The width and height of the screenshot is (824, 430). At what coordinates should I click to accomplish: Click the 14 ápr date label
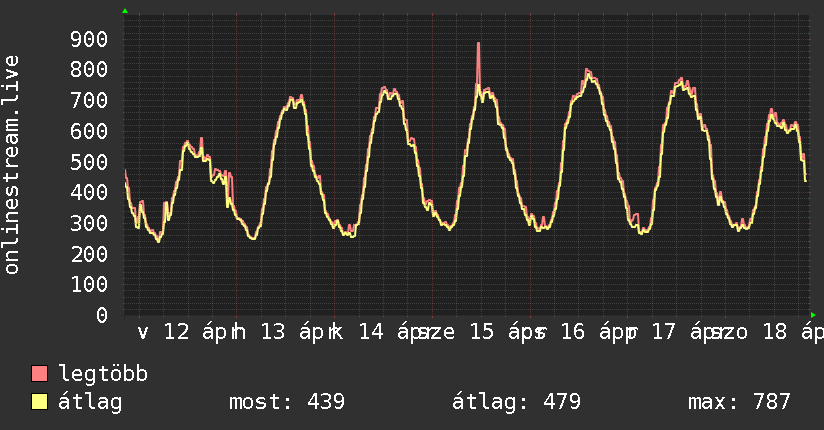click(x=392, y=332)
